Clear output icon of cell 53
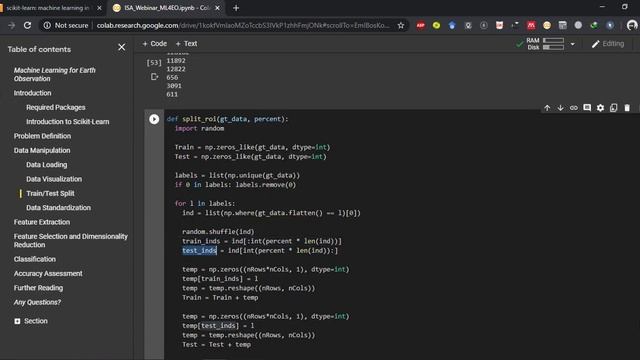 click(154, 77)
